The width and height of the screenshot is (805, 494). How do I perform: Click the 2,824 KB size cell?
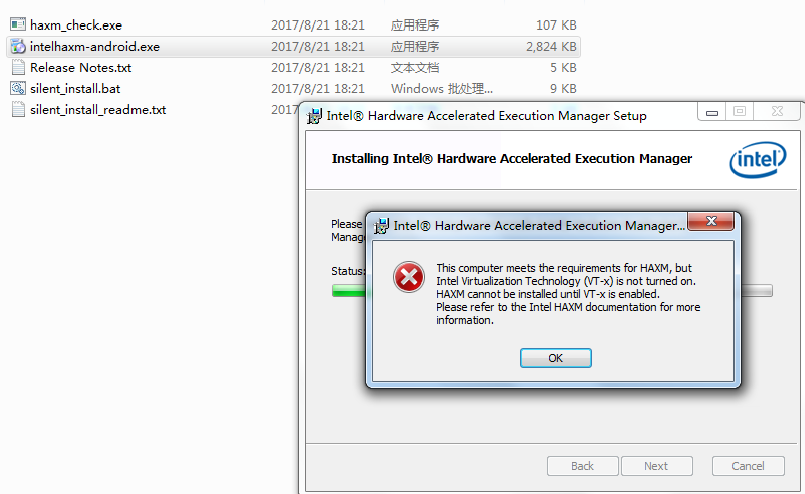click(551, 47)
